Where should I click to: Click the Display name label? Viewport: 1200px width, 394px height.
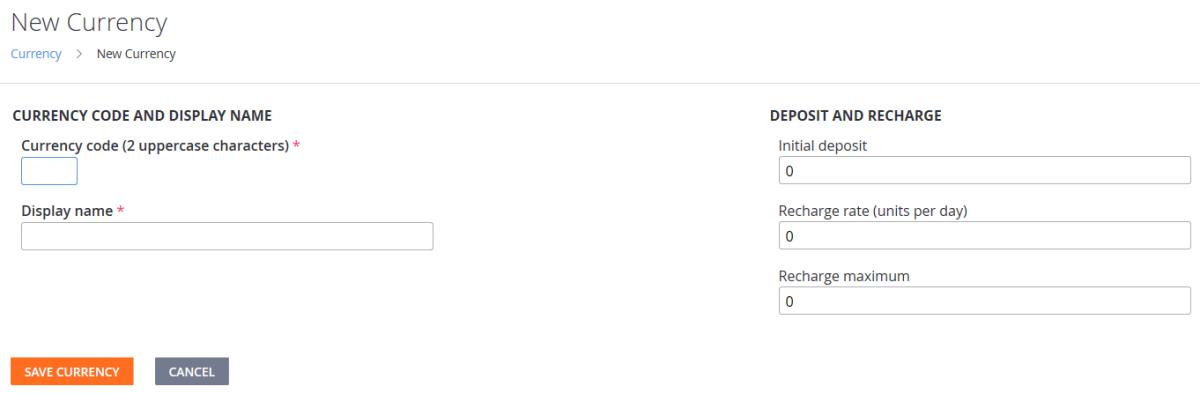(x=67, y=211)
